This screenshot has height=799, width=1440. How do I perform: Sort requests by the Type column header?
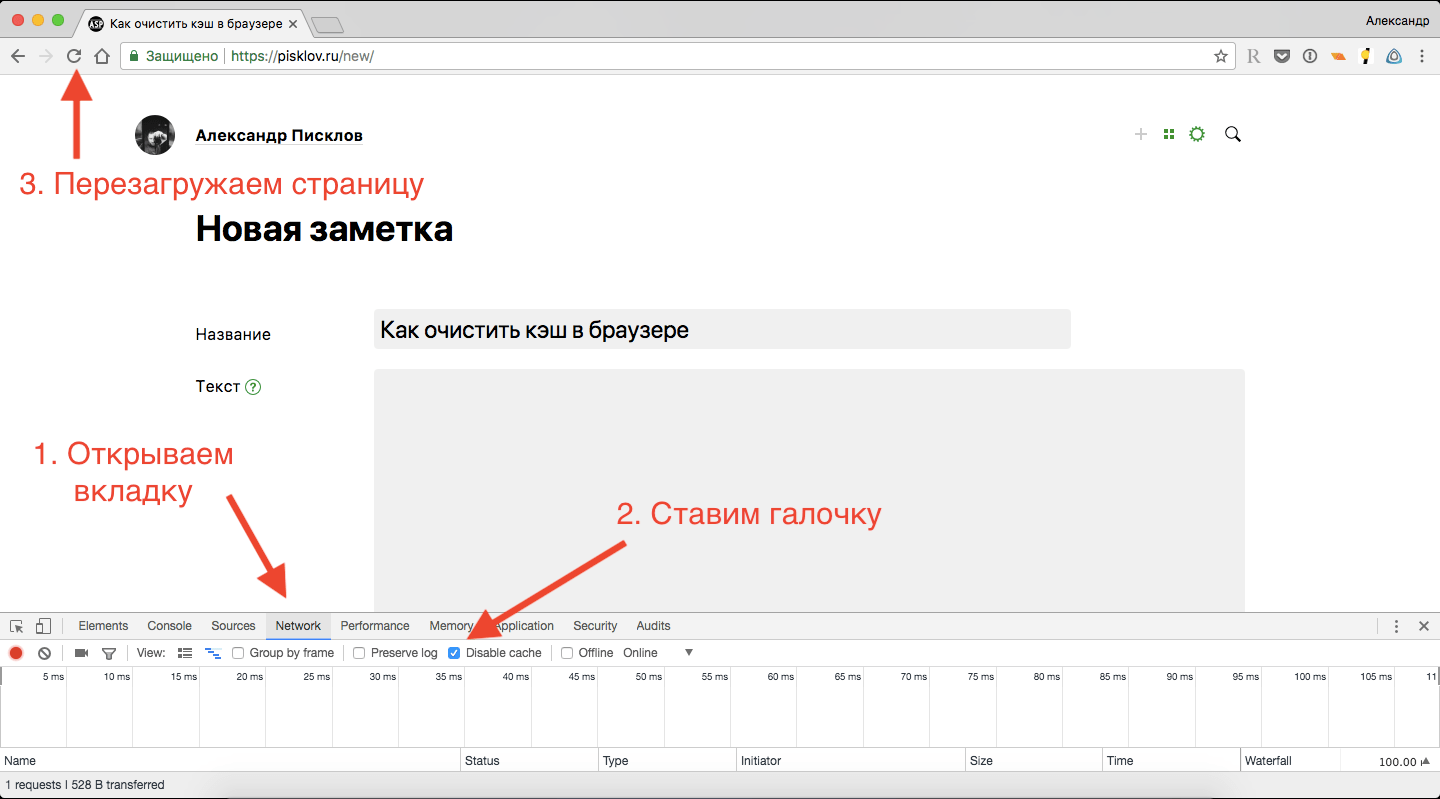(x=668, y=761)
